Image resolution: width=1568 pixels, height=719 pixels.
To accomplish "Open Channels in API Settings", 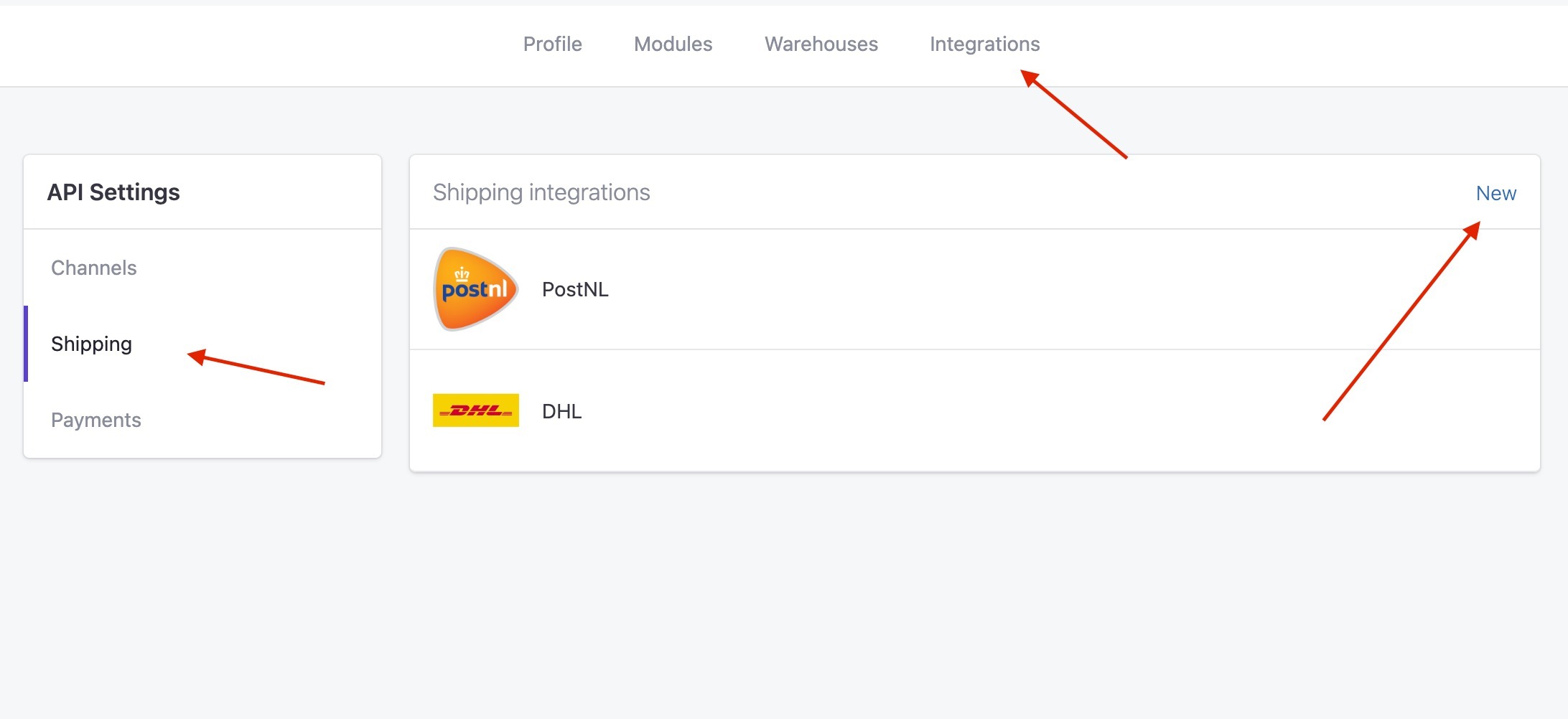I will (93, 268).
